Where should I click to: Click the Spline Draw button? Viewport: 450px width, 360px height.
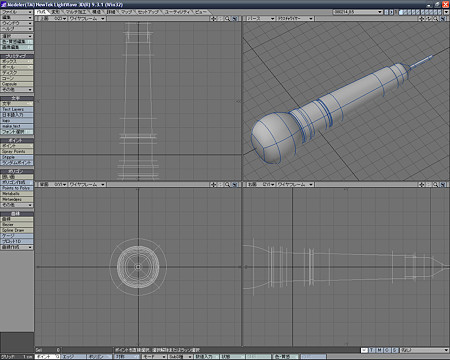[17, 230]
